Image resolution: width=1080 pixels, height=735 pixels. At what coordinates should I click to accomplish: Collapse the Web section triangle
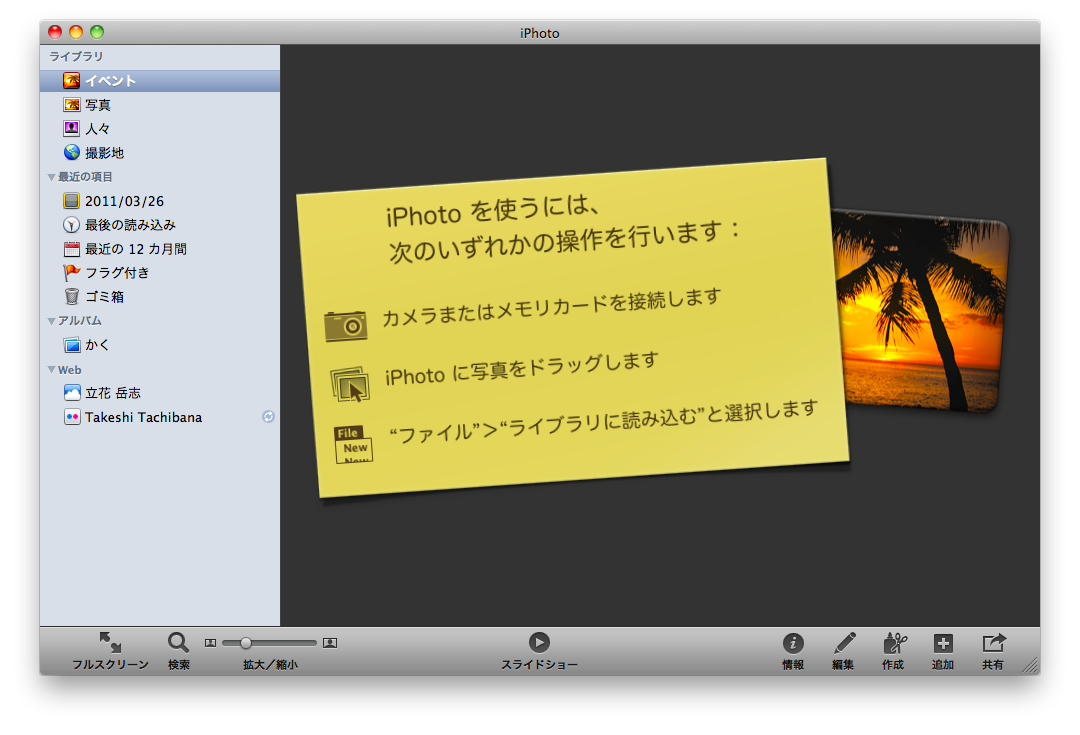click(52, 370)
